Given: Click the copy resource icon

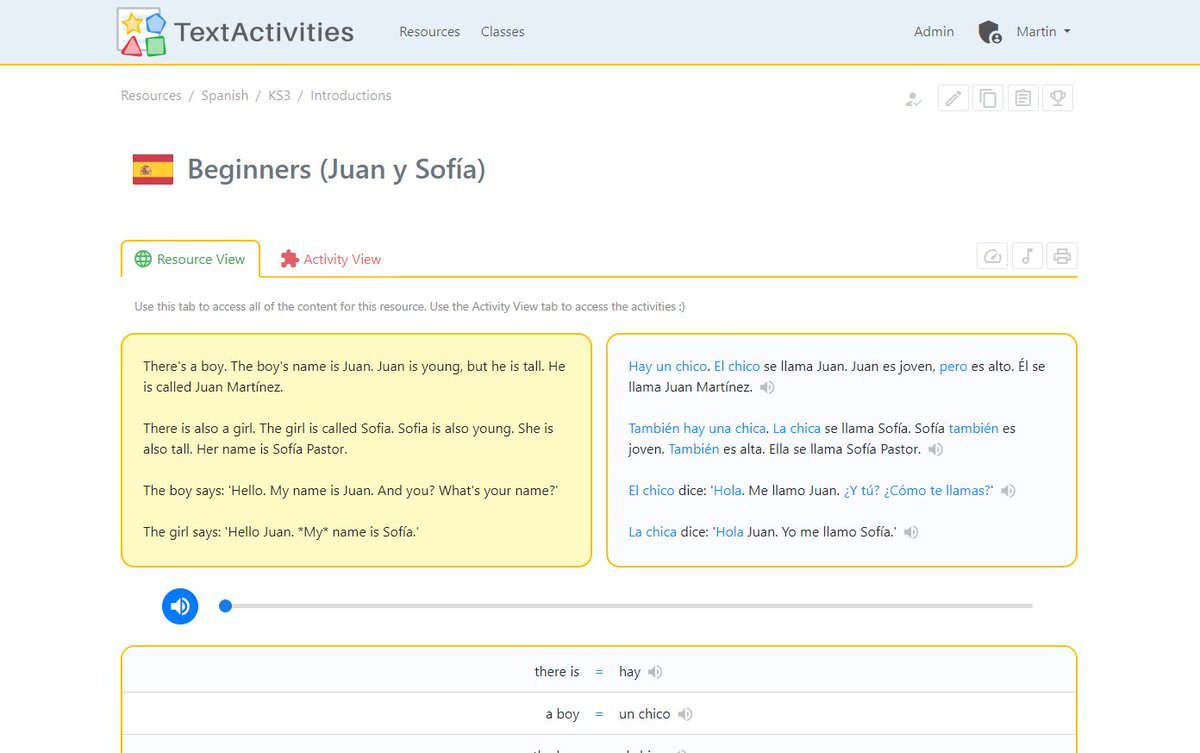Looking at the screenshot, I should coord(988,98).
